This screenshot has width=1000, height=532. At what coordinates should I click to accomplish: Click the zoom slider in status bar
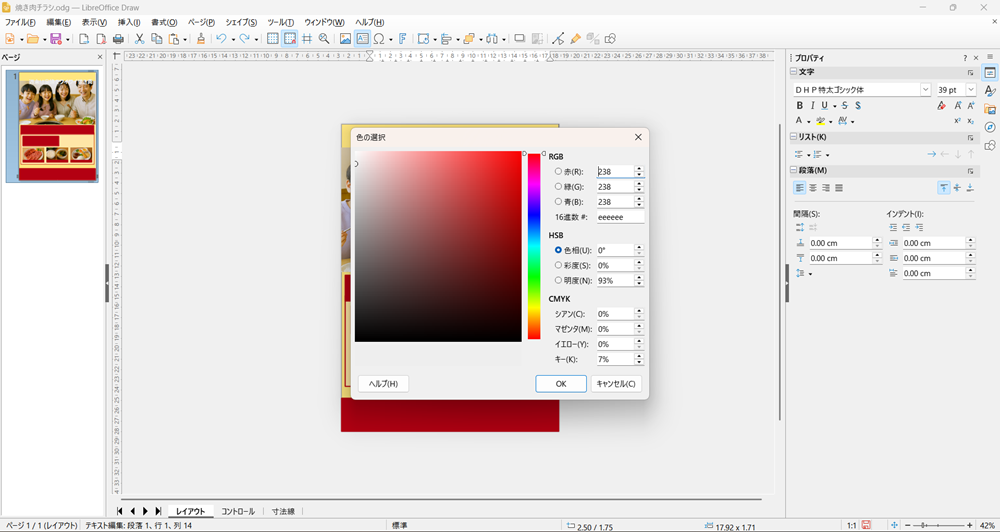937,525
